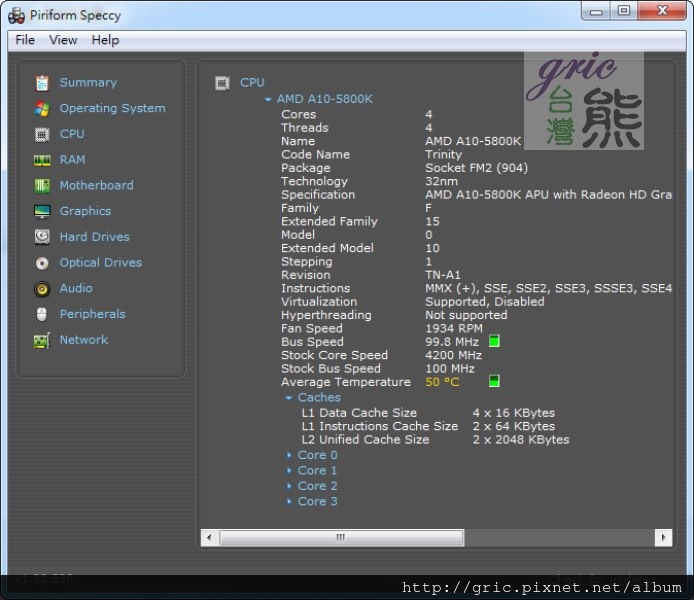The width and height of the screenshot is (694, 600).
Task: Expand the Core 3 details
Action: tap(290, 502)
